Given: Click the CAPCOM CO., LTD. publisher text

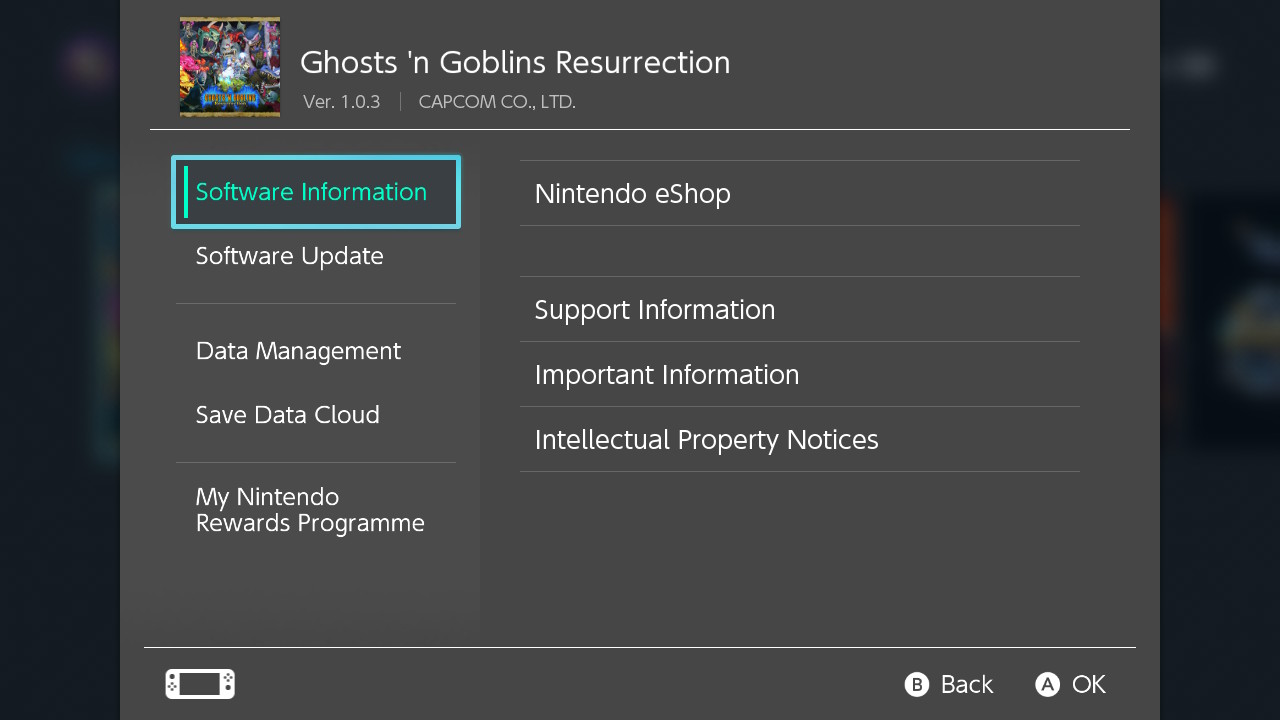Looking at the screenshot, I should [497, 102].
